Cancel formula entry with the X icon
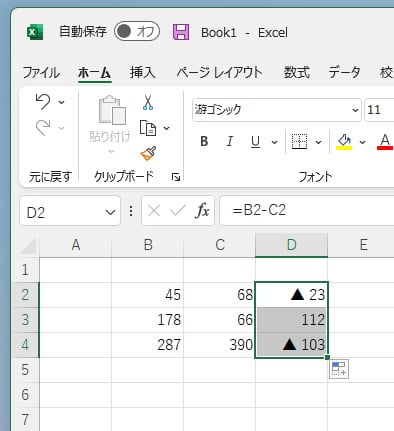Viewport: 394px width, 431px height. (154, 211)
